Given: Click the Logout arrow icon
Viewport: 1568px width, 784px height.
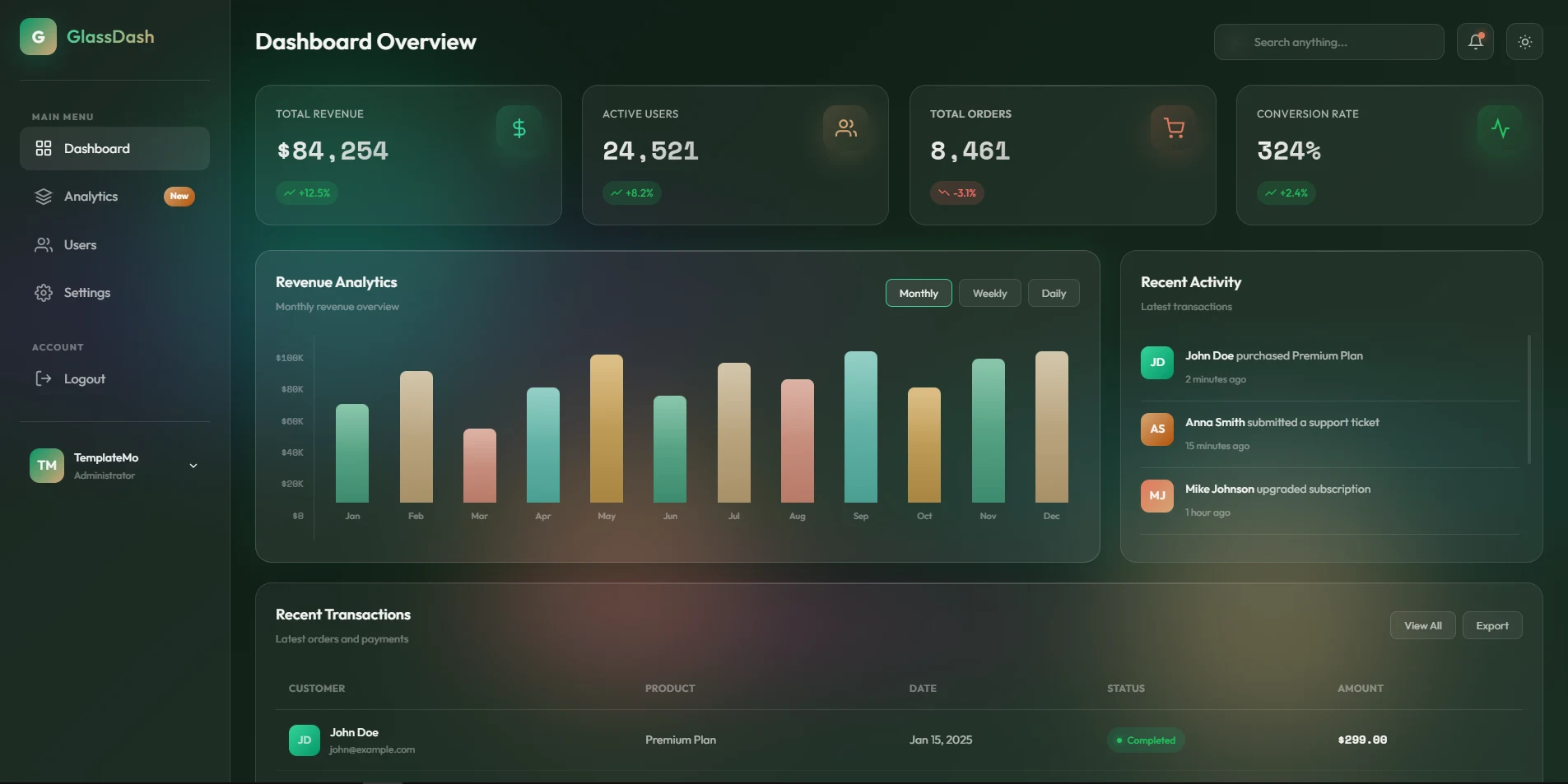Looking at the screenshot, I should pyautogui.click(x=44, y=378).
